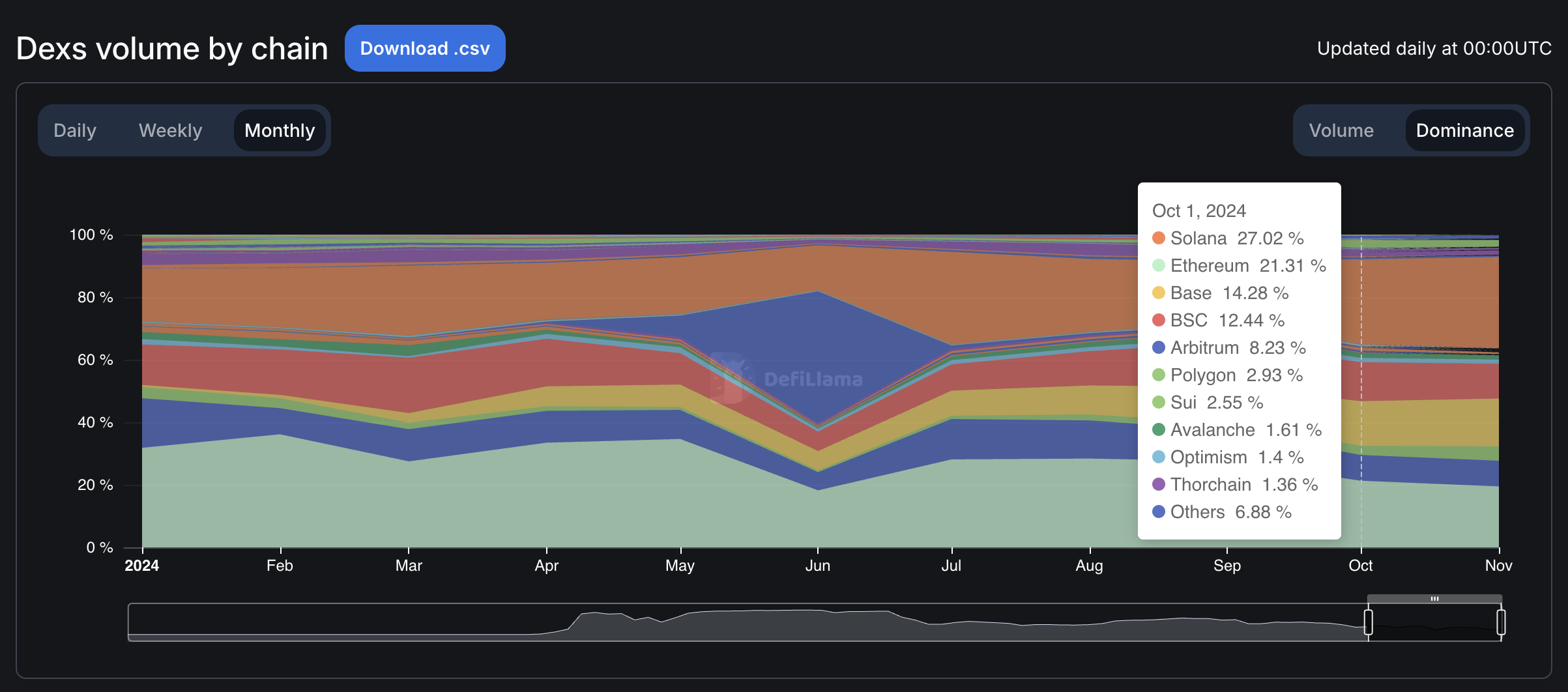
Task: Click the Thorchain purple legend dot
Action: (1159, 484)
